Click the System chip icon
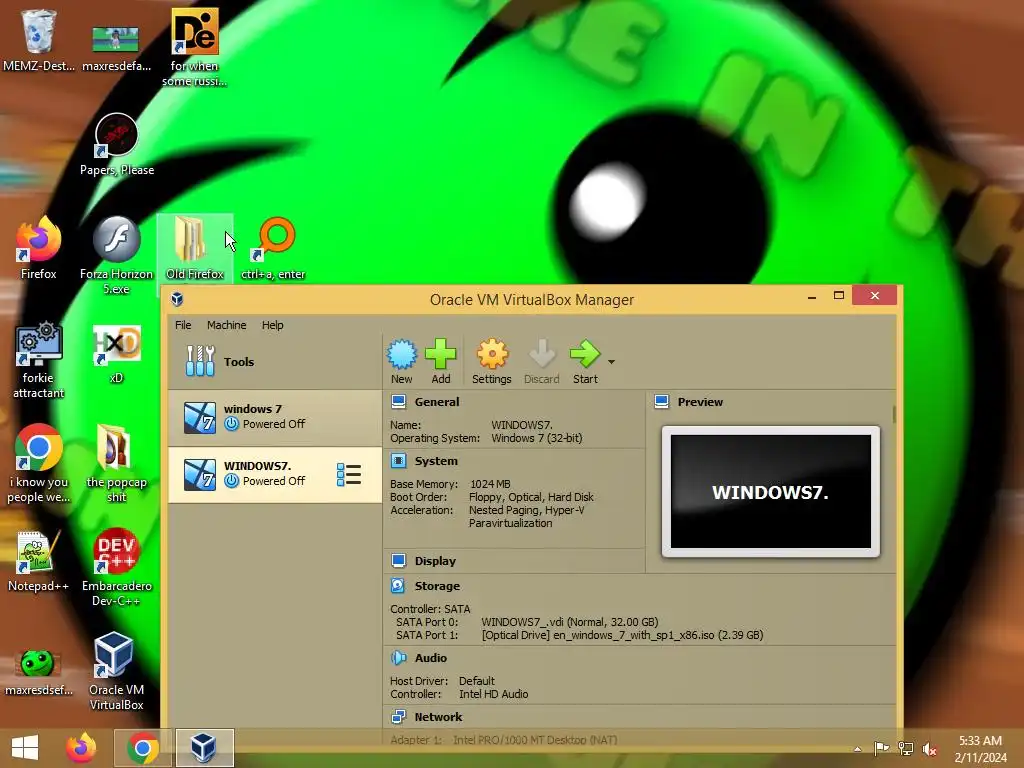Image resolution: width=1024 pixels, height=768 pixels. click(x=398, y=461)
